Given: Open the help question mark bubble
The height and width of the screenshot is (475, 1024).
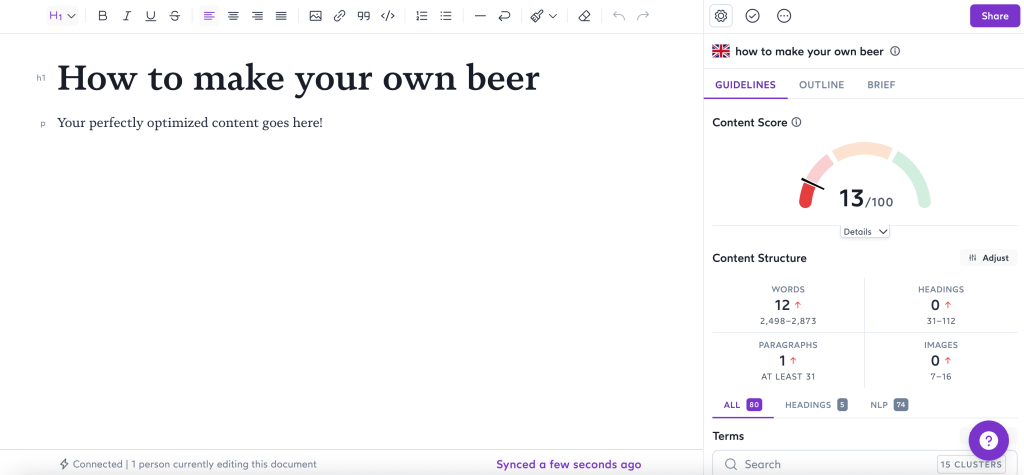Looking at the screenshot, I should (989, 440).
